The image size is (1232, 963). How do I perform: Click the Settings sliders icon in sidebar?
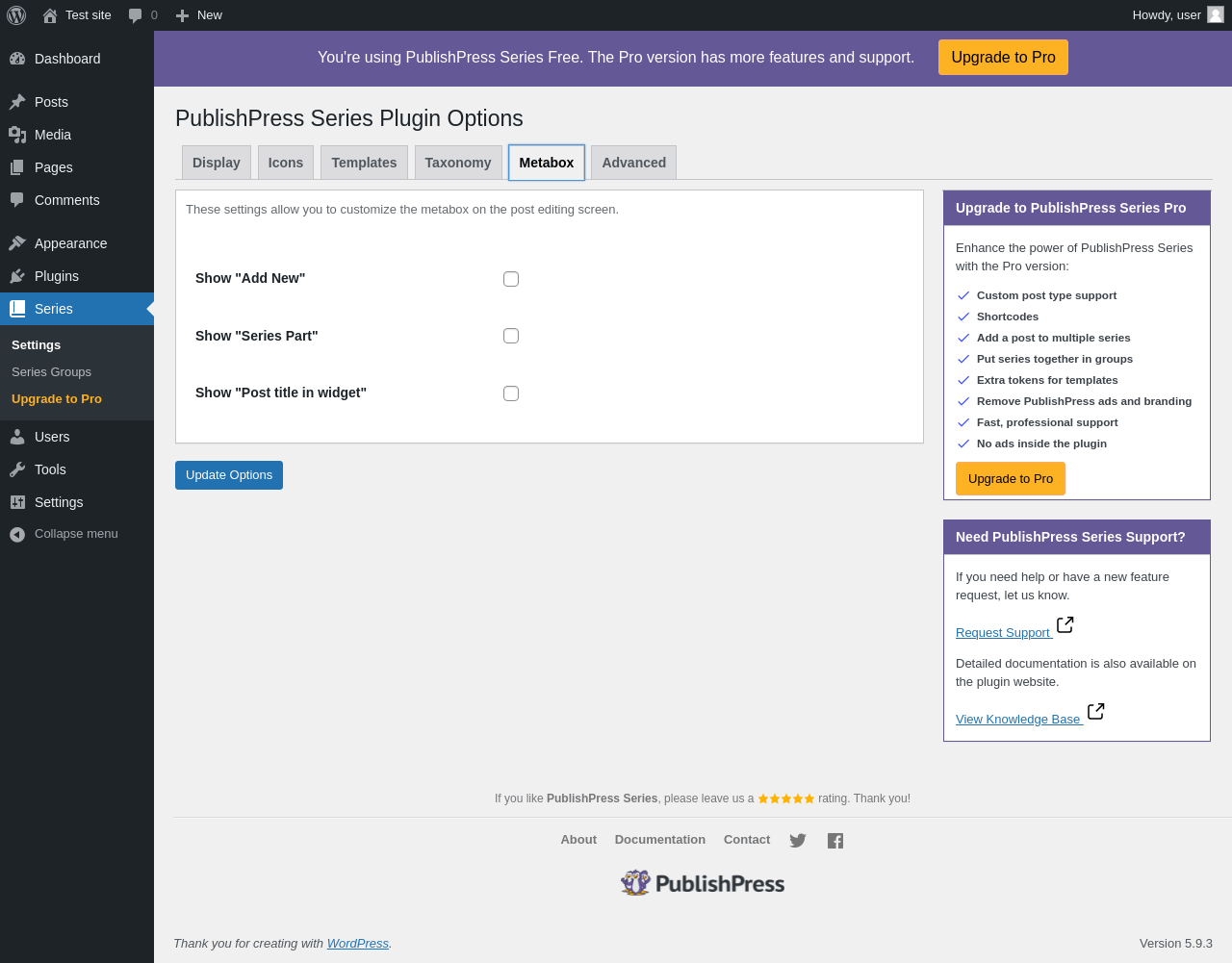tap(17, 502)
